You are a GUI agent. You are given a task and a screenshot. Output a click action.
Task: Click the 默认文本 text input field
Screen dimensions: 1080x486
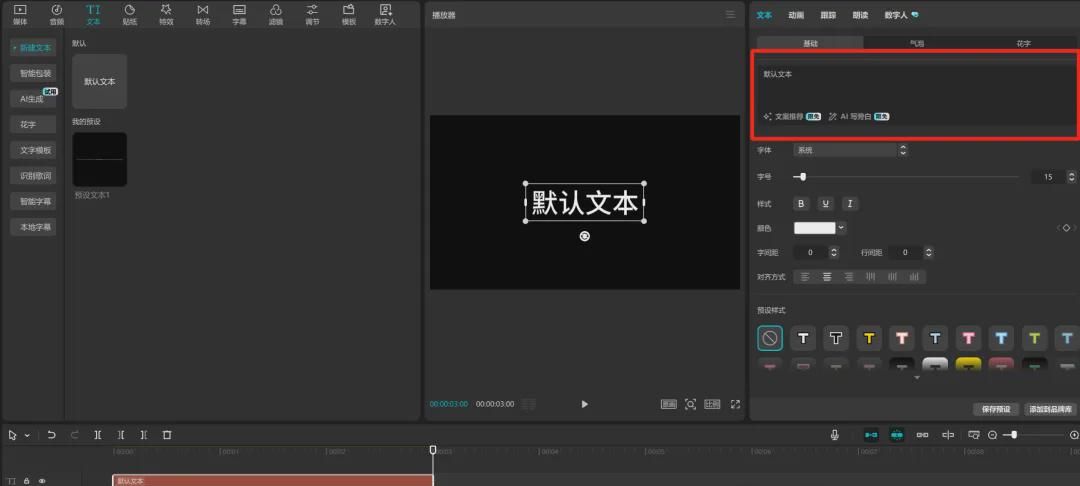click(917, 96)
